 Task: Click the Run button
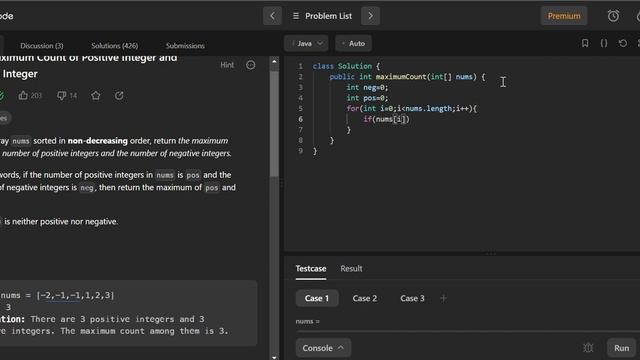coord(621,348)
